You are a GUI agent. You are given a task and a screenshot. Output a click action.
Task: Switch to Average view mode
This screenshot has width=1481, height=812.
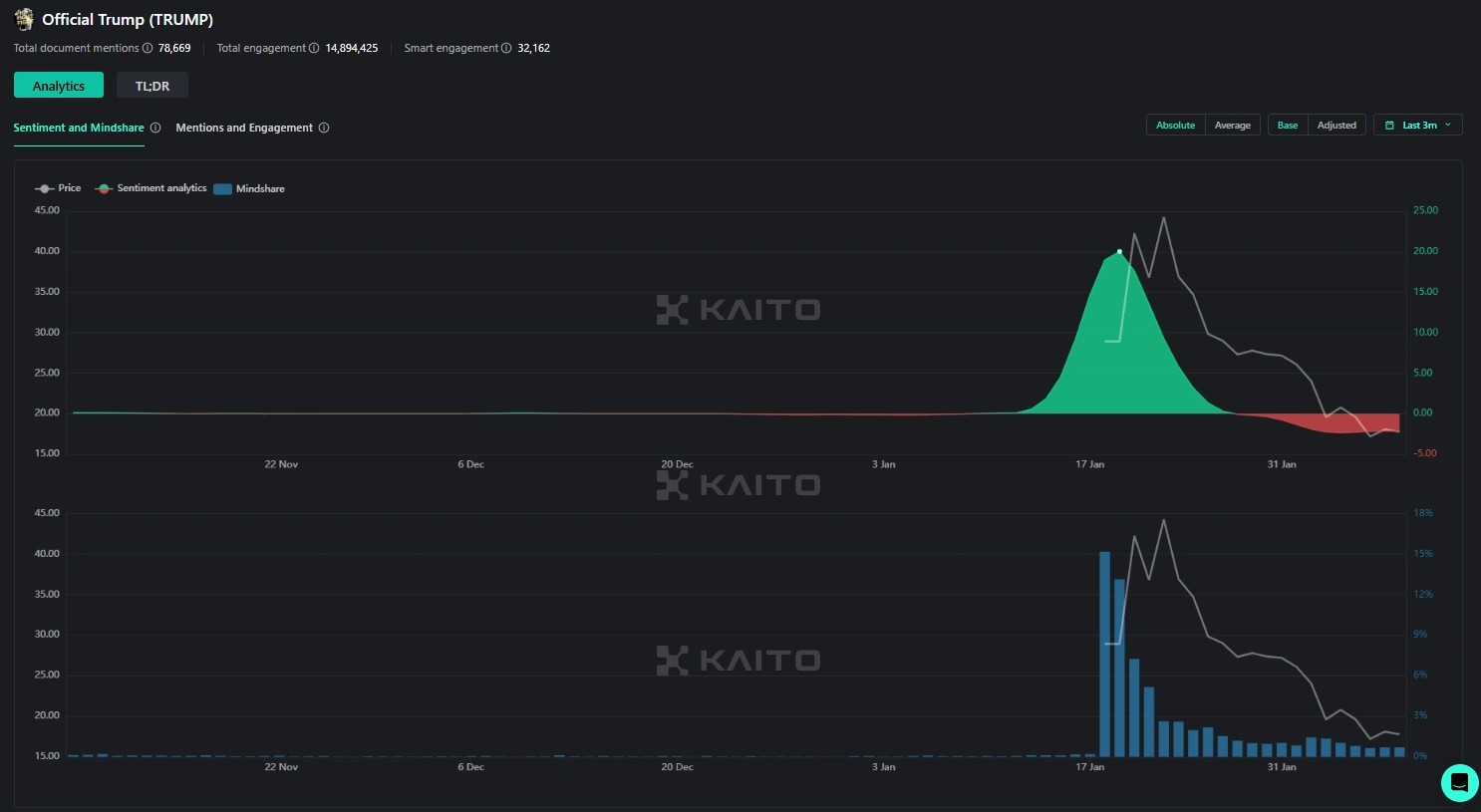click(x=1232, y=126)
